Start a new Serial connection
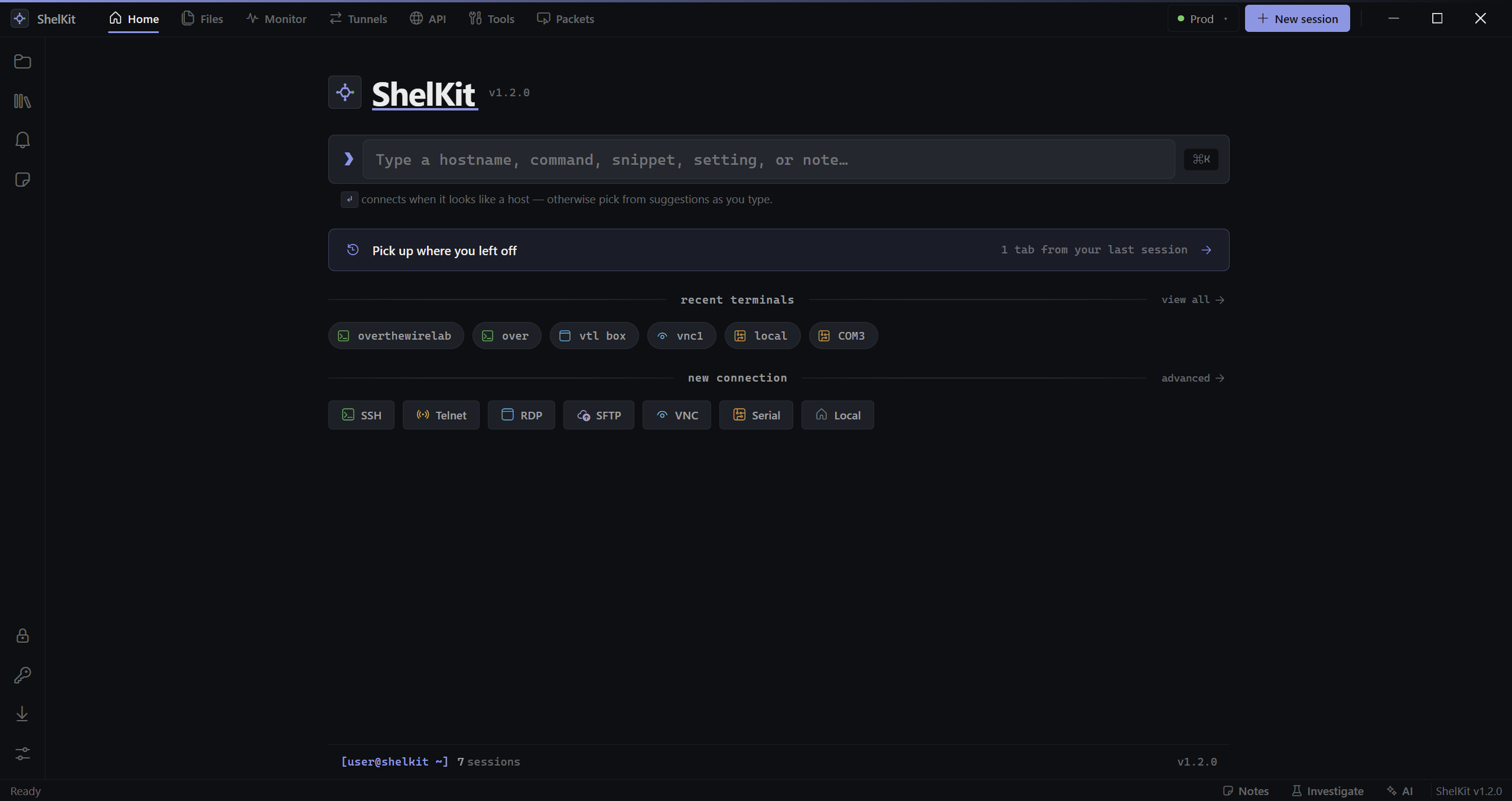This screenshot has width=1512, height=801. click(756, 415)
